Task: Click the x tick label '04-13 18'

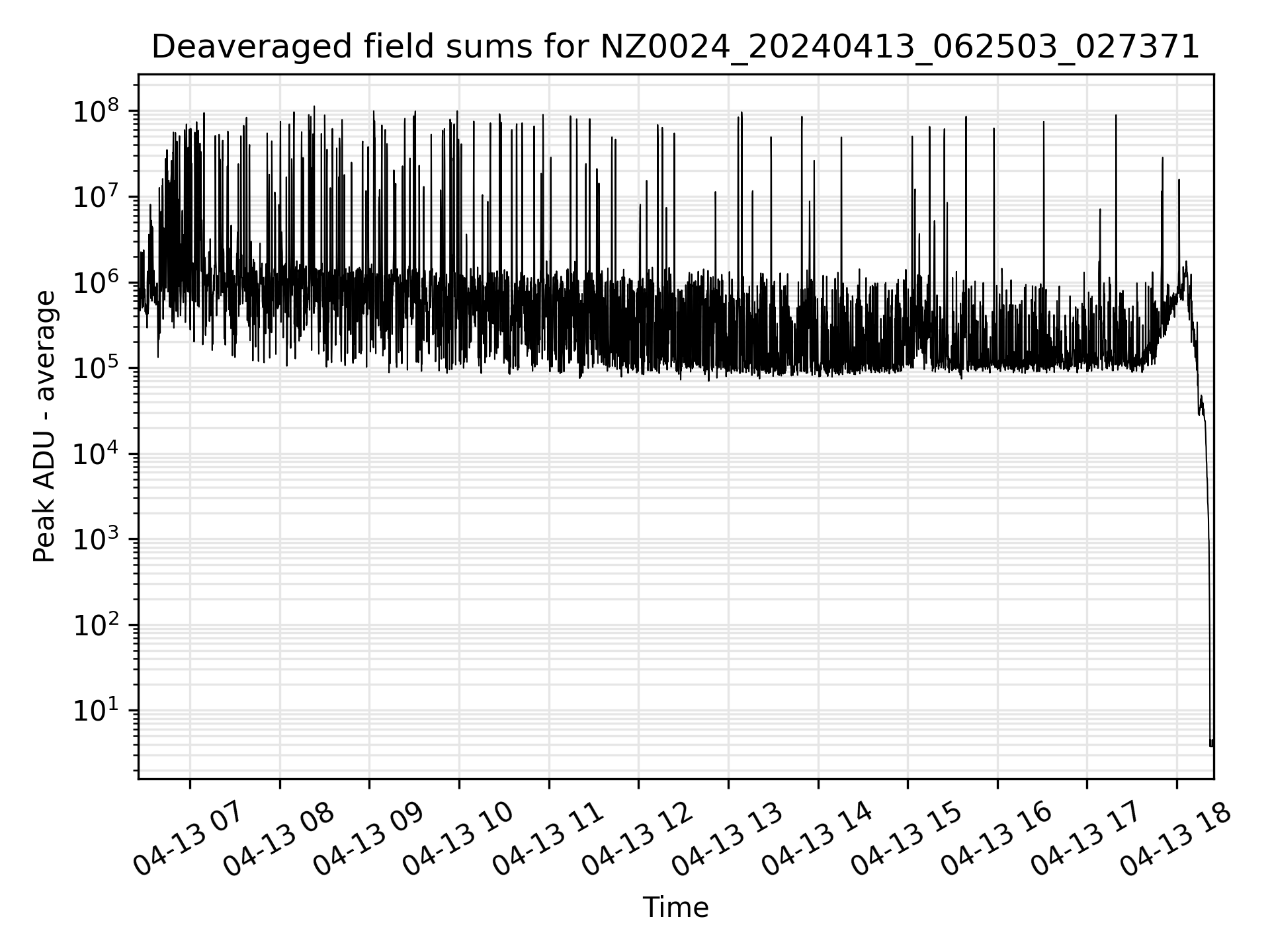Action: pyautogui.click(x=1175, y=840)
